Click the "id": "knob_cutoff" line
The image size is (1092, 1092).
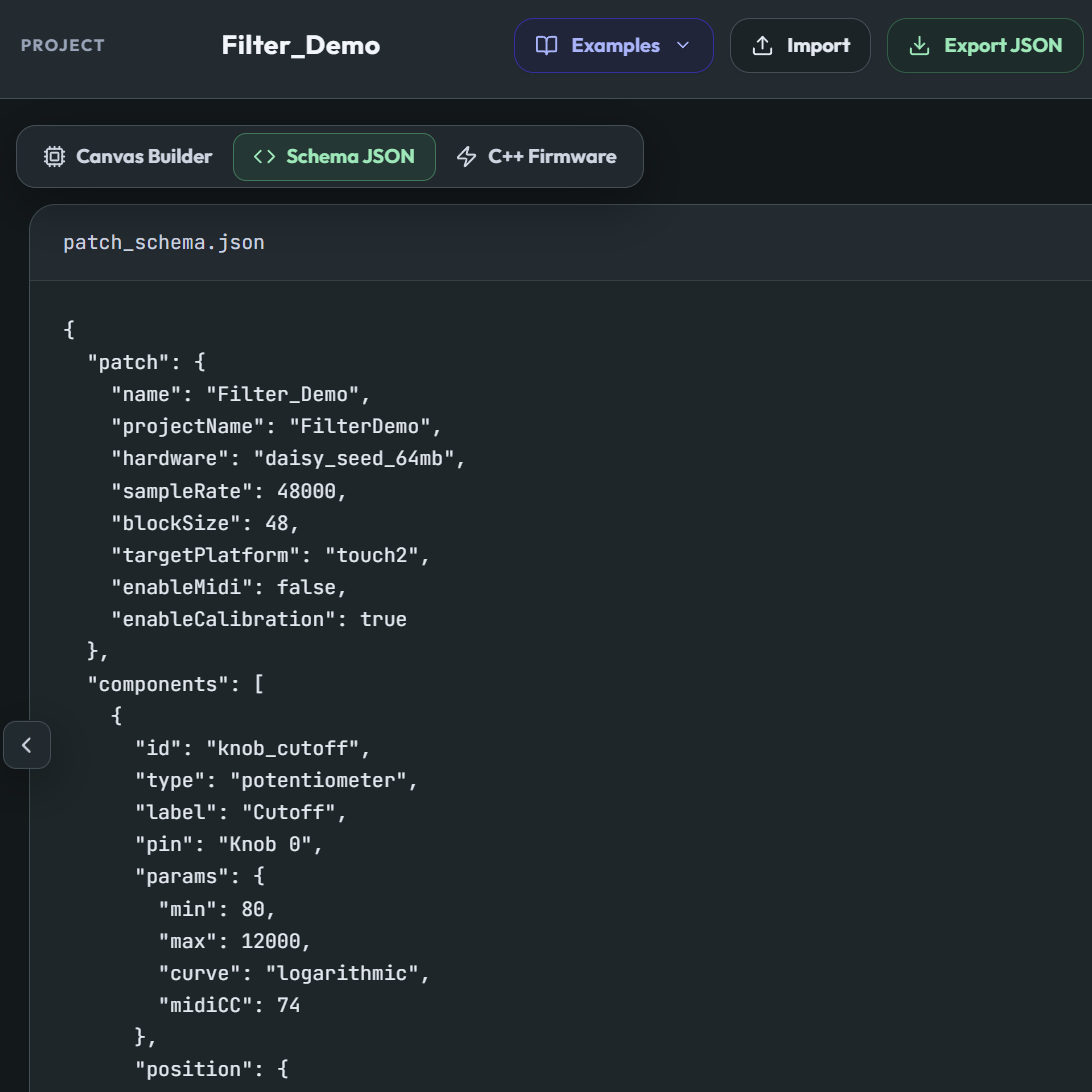[x=252, y=748]
